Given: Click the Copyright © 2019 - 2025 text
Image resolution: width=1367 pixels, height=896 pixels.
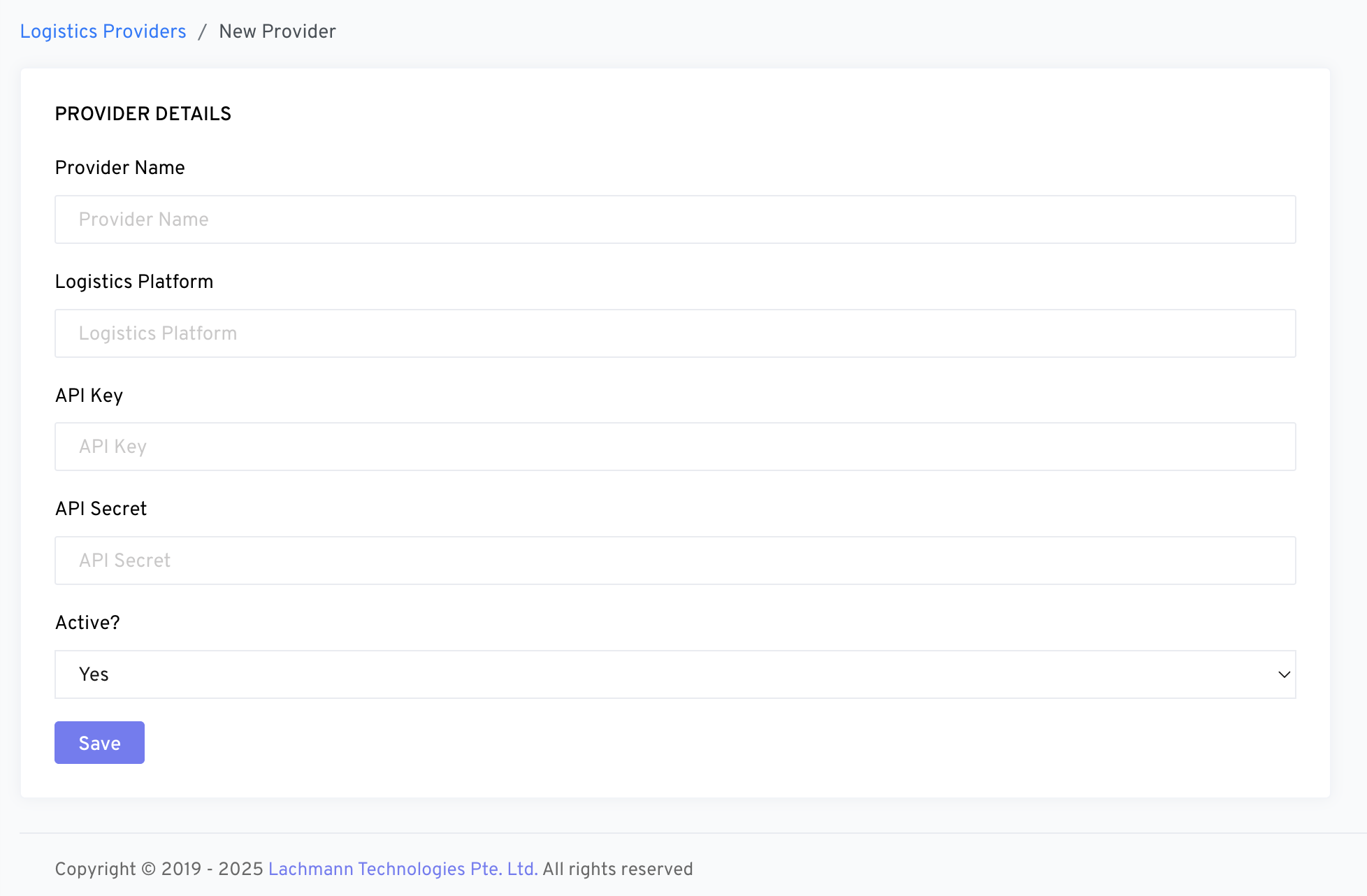Looking at the screenshot, I should [x=159, y=869].
